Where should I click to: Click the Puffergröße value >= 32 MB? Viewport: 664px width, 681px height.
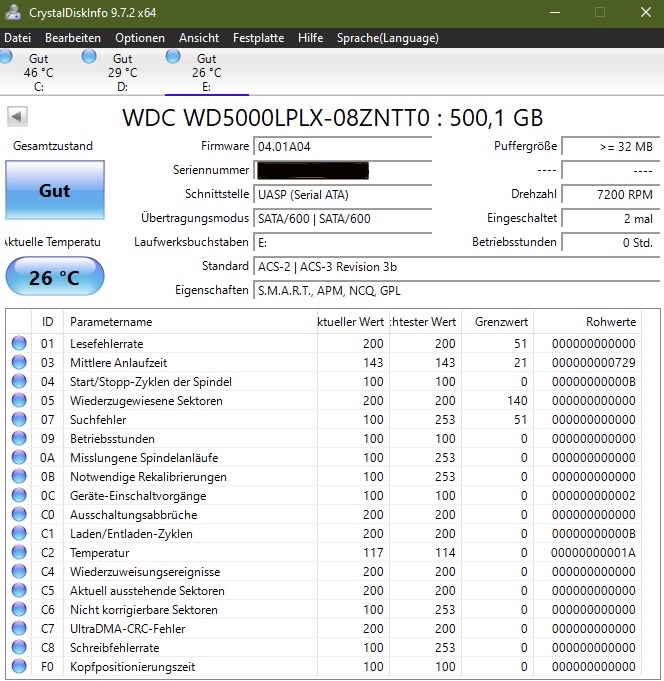tap(611, 146)
